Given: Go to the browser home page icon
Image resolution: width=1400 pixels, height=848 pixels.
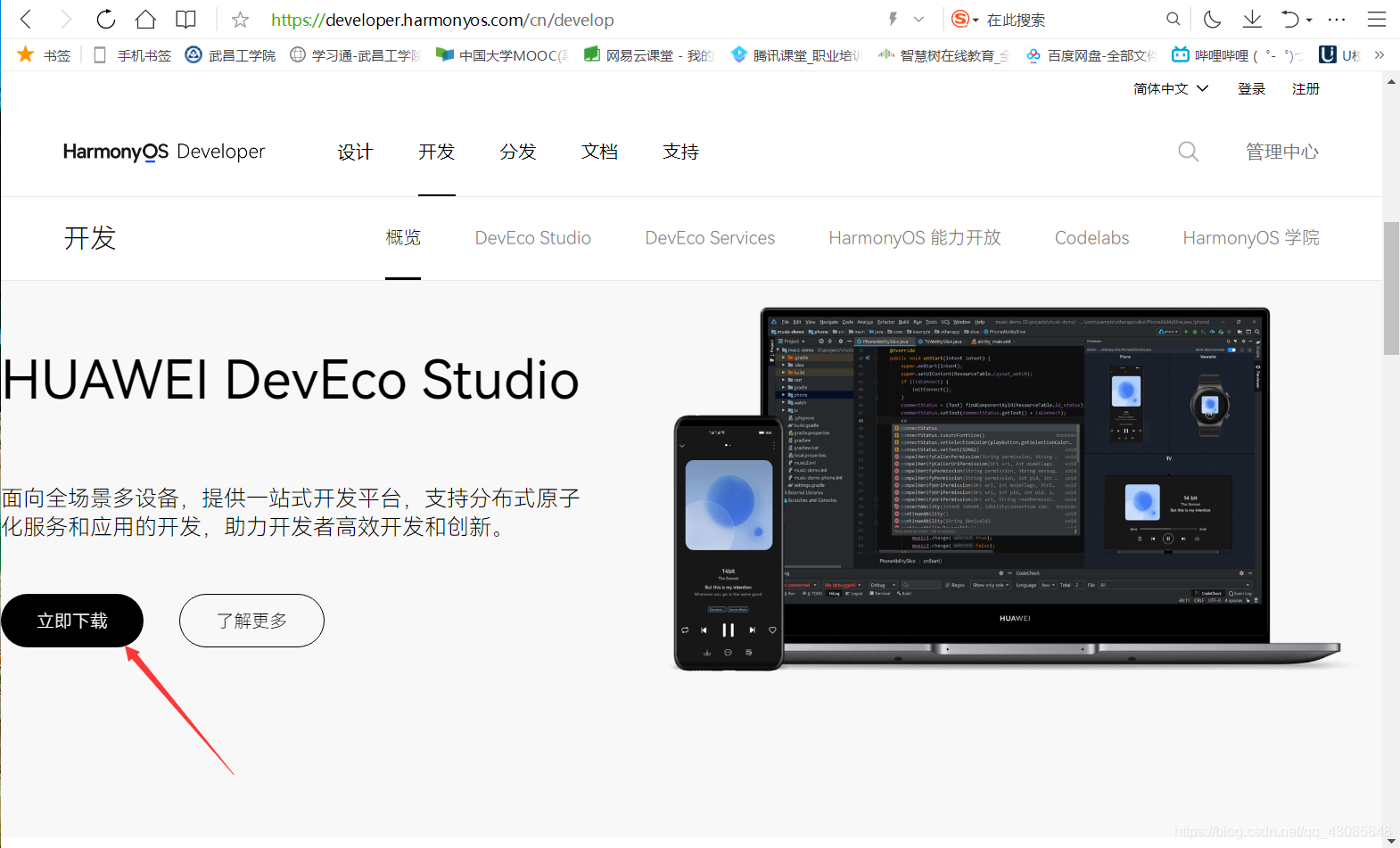Looking at the screenshot, I should (145, 19).
